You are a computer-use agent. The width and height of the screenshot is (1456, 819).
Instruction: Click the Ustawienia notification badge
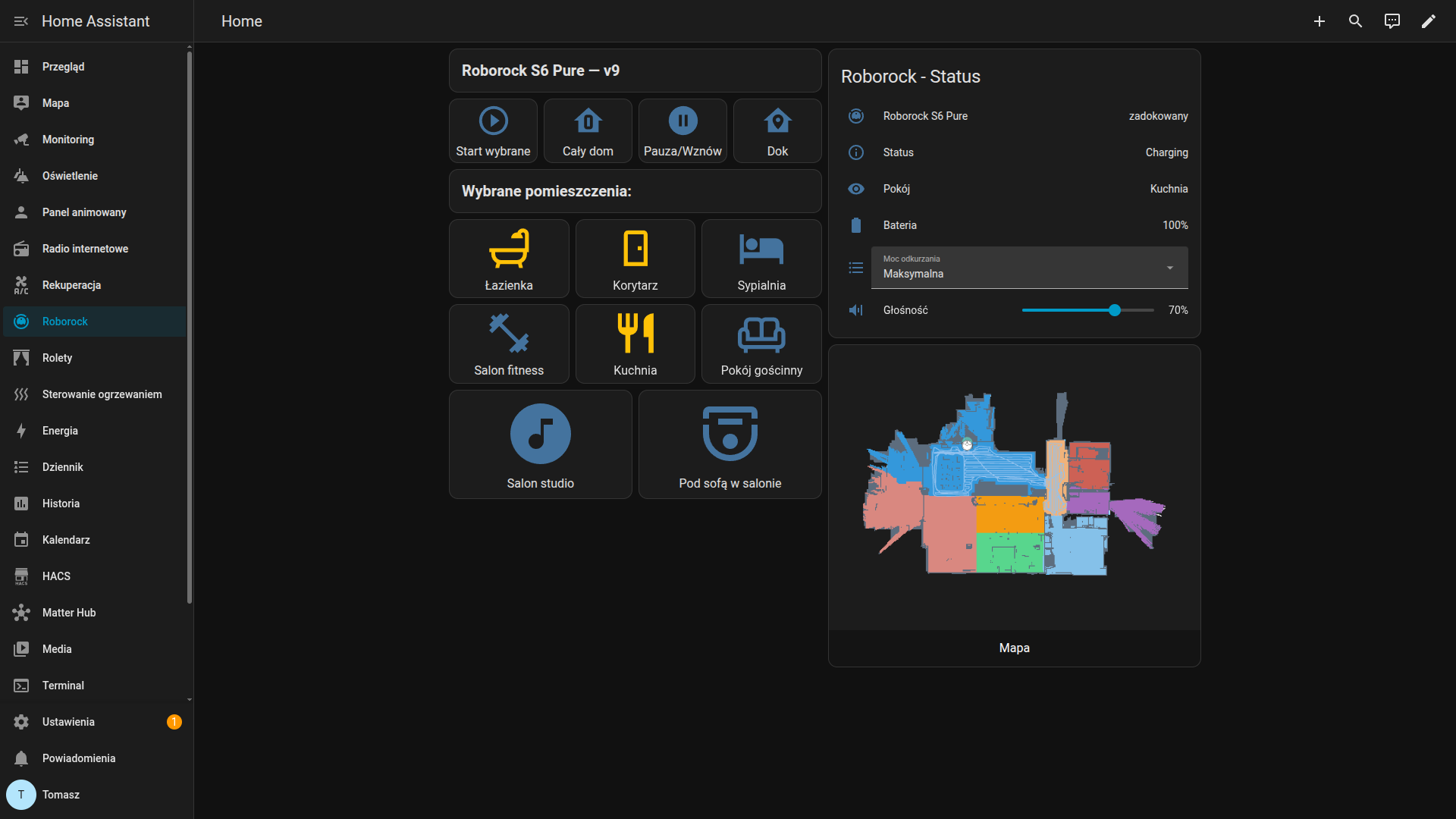[174, 722]
